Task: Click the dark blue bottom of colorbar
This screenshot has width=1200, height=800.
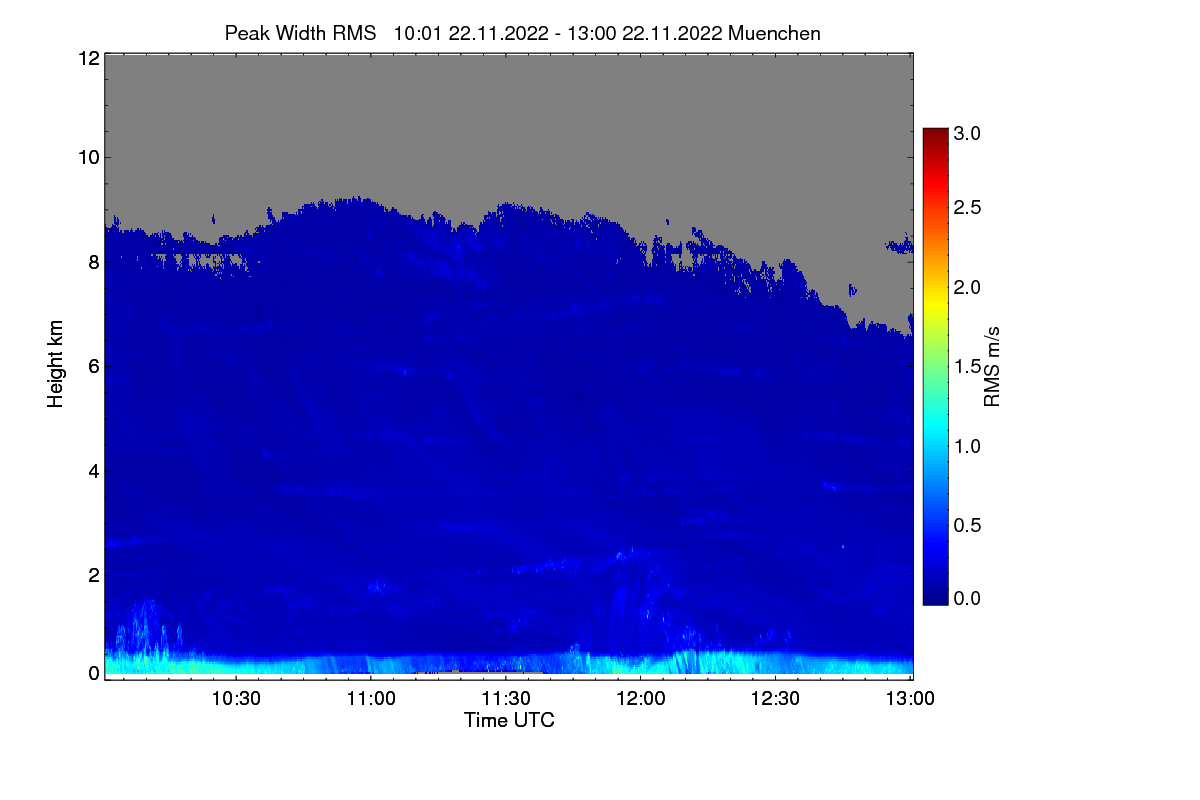Action: coord(934,594)
